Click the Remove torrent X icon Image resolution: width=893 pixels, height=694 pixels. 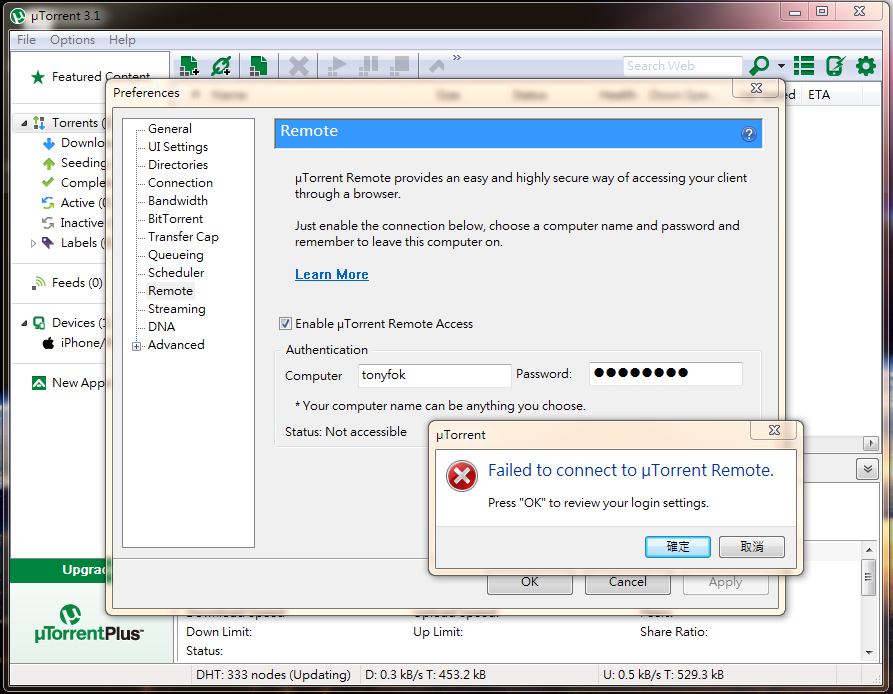298,66
